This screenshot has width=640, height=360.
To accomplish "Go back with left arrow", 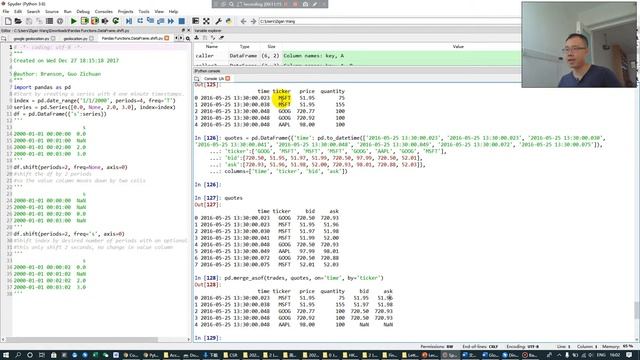I will 243,21.
